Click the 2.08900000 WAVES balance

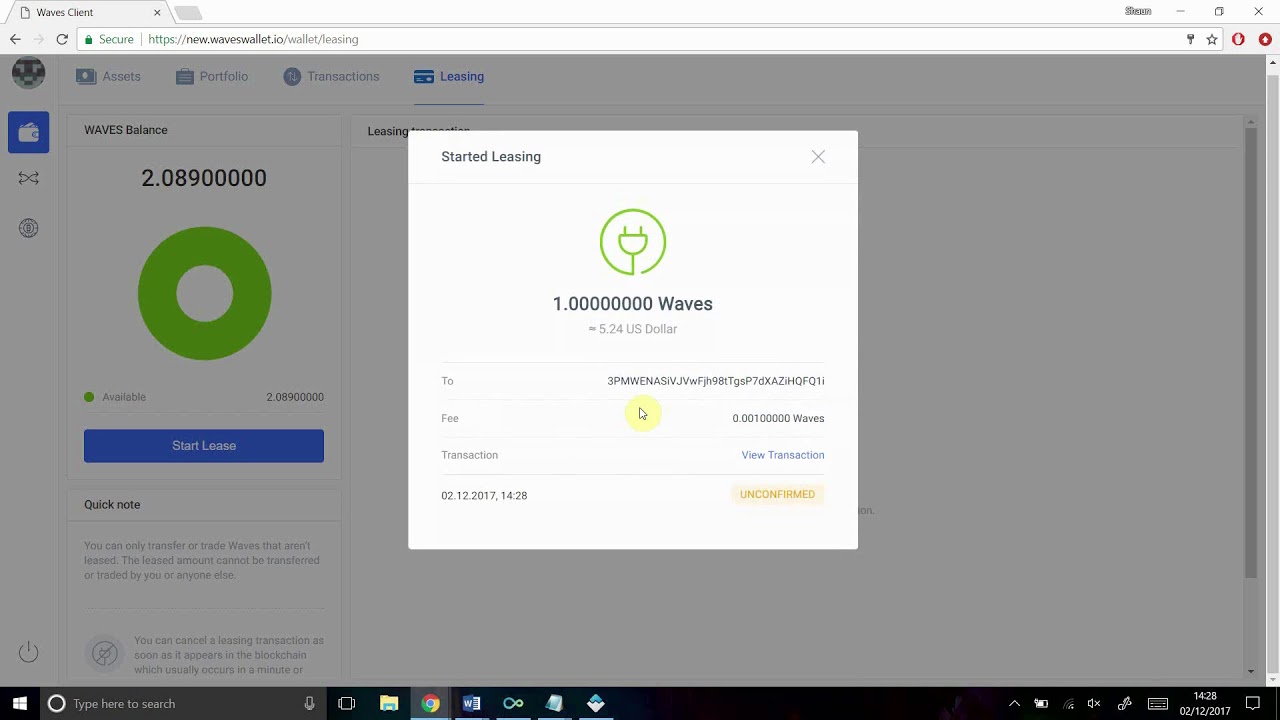204,178
